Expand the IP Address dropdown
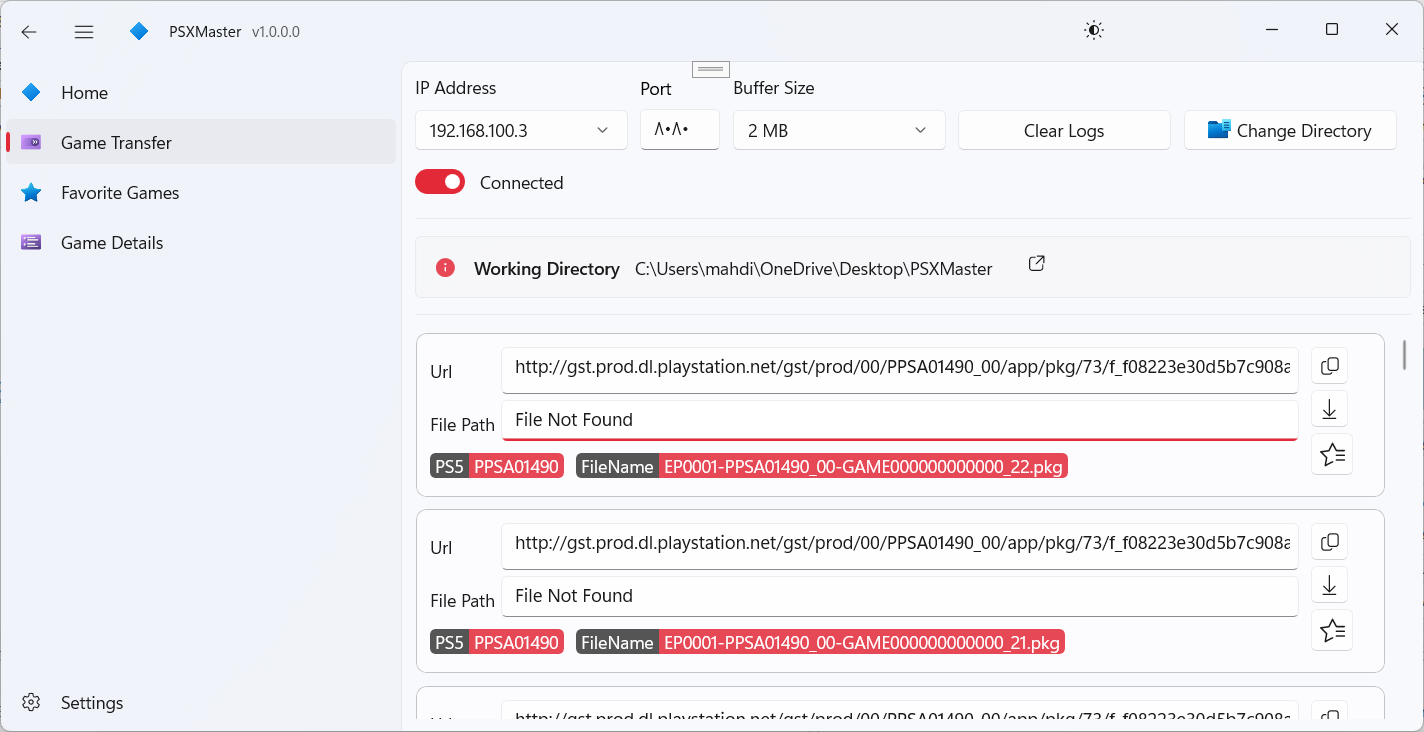Screen dimensions: 1424x732 coord(521,130)
